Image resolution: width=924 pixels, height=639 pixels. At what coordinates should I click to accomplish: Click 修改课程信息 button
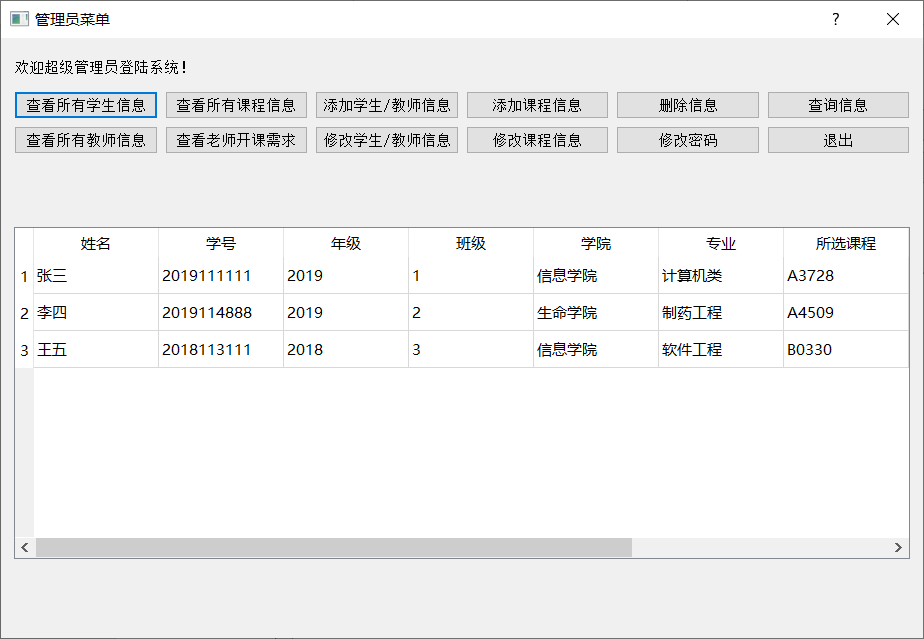pyautogui.click(x=537, y=140)
